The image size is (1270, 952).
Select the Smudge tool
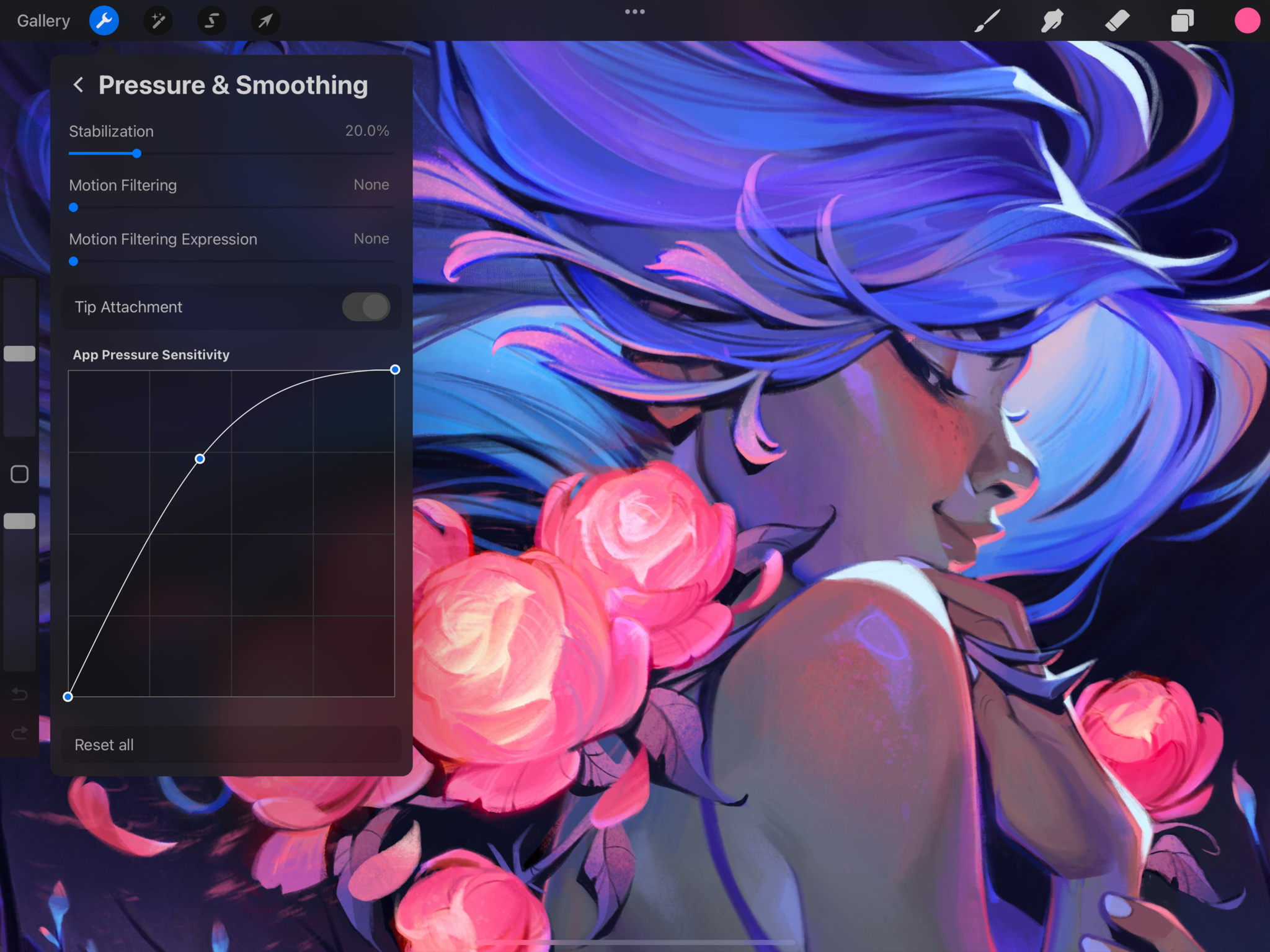tap(1052, 21)
